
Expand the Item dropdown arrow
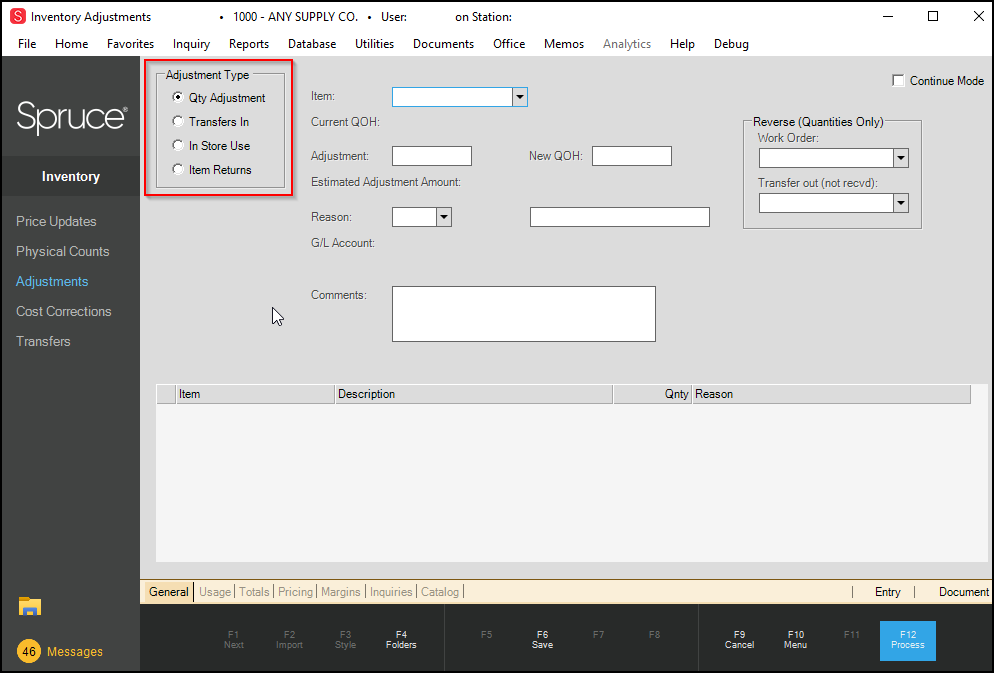520,97
